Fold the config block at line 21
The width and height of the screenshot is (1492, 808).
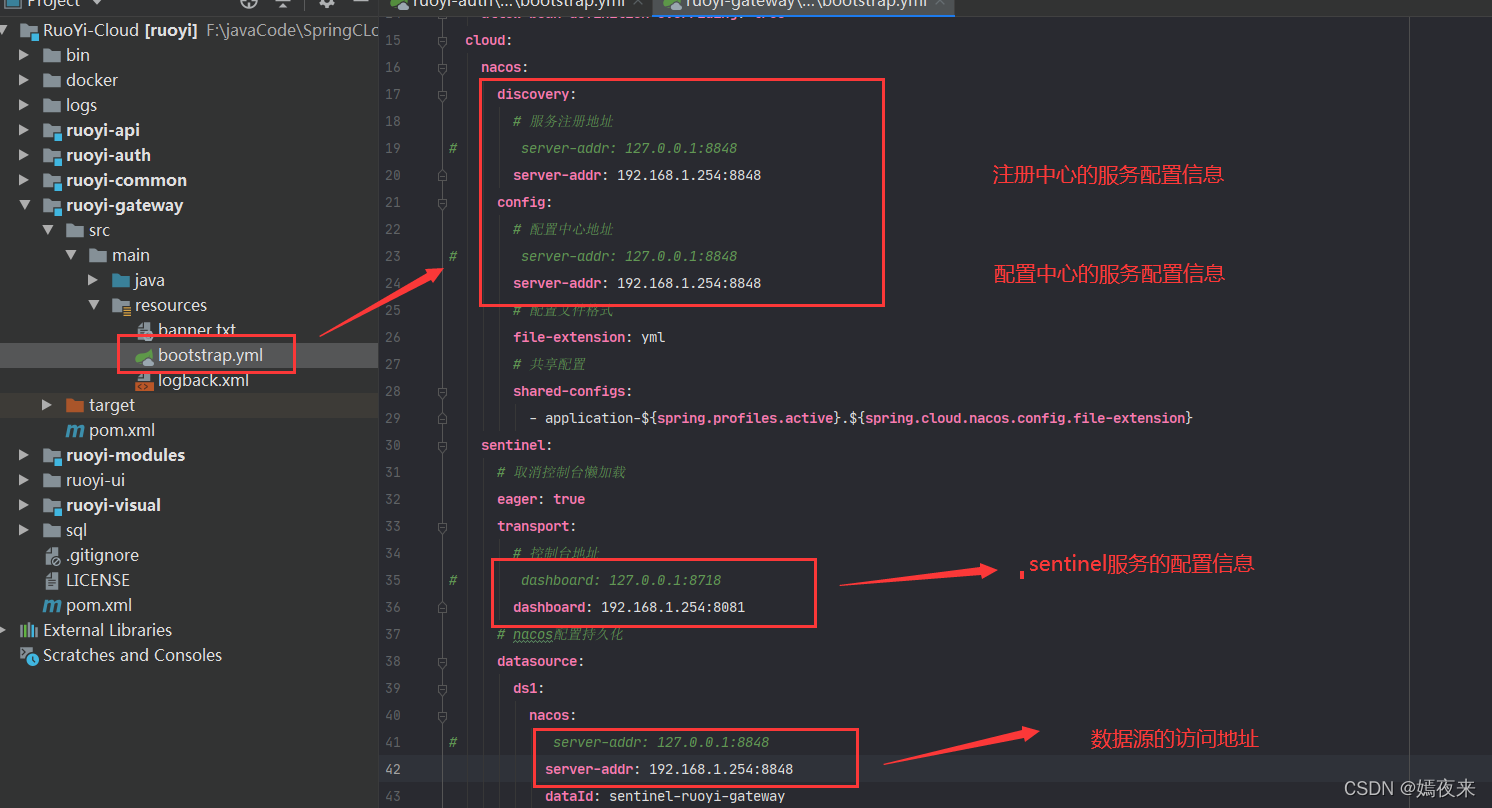pos(441,203)
